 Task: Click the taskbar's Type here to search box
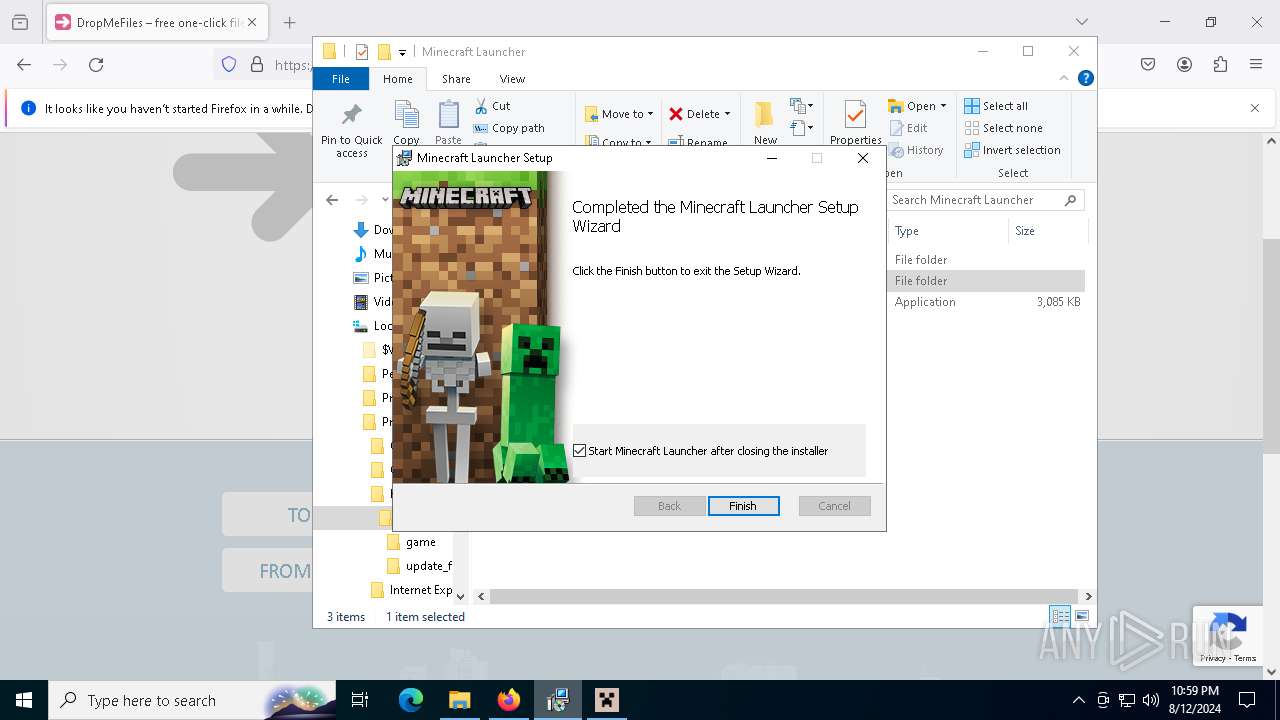click(192, 700)
